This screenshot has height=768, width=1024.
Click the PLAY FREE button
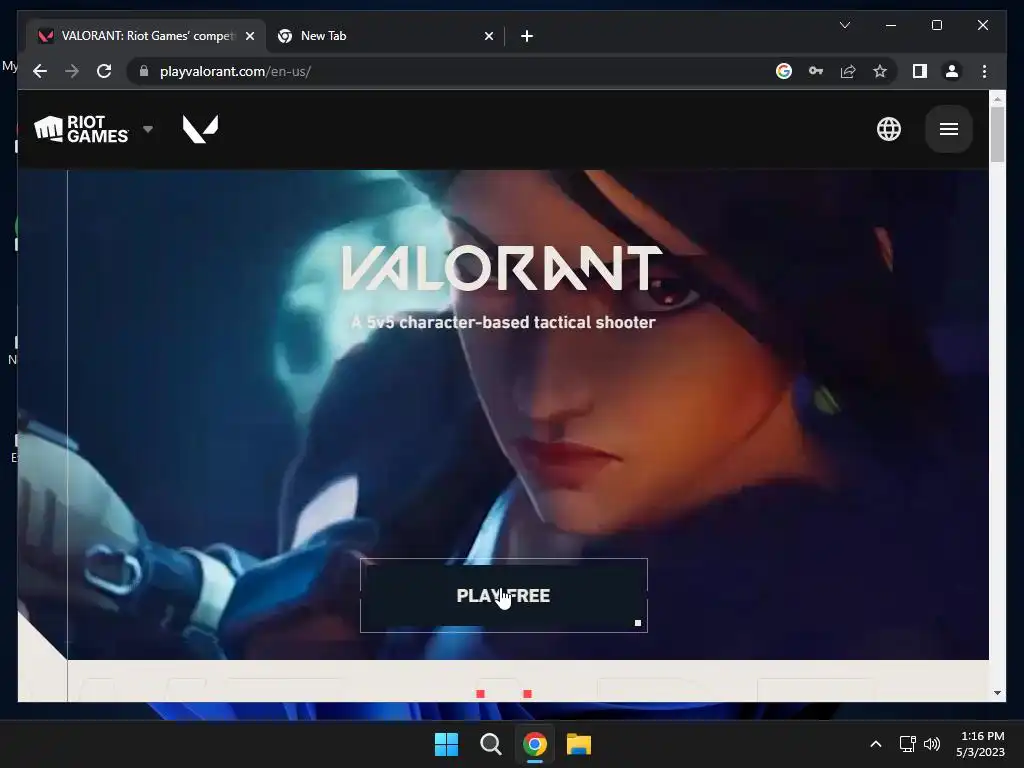coord(504,596)
